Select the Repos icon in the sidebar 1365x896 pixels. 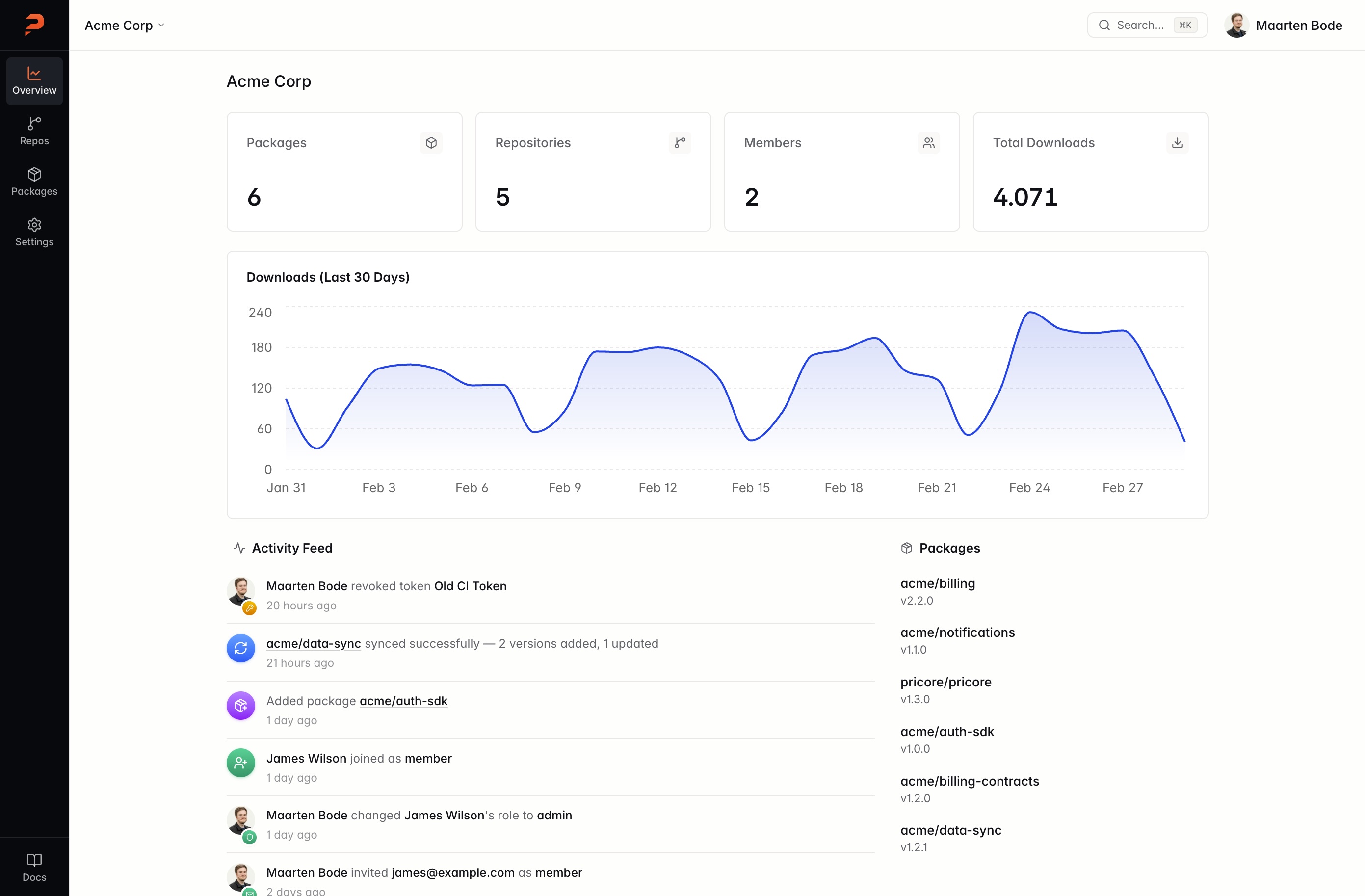point(34,131)
